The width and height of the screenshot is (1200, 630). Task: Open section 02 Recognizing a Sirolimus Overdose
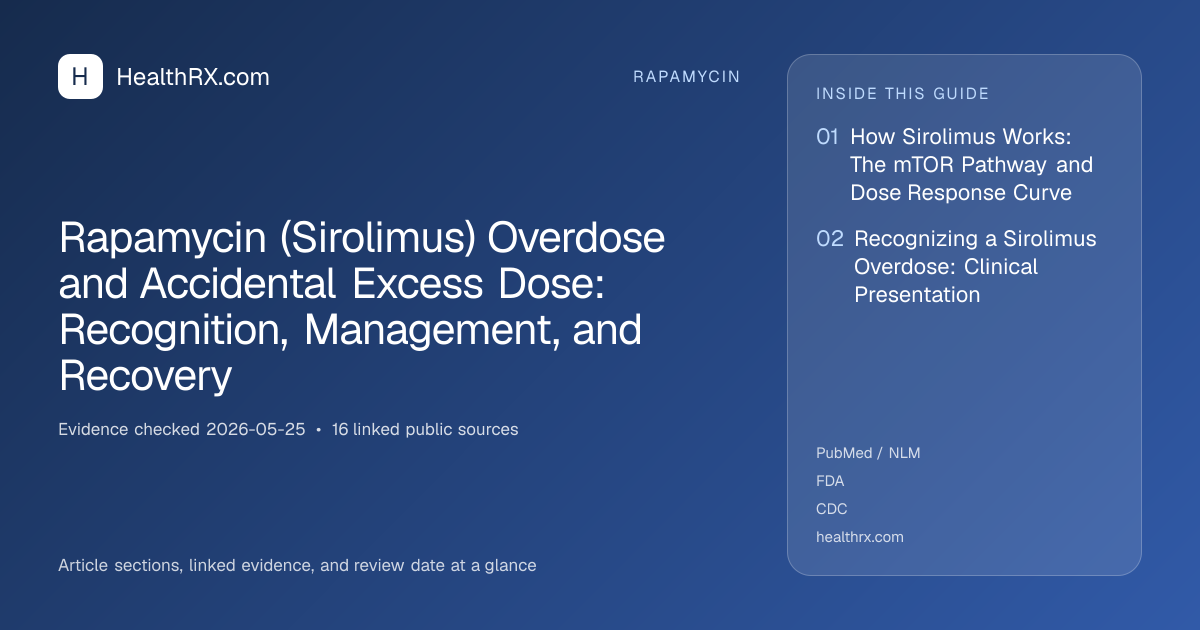point(957,267)
